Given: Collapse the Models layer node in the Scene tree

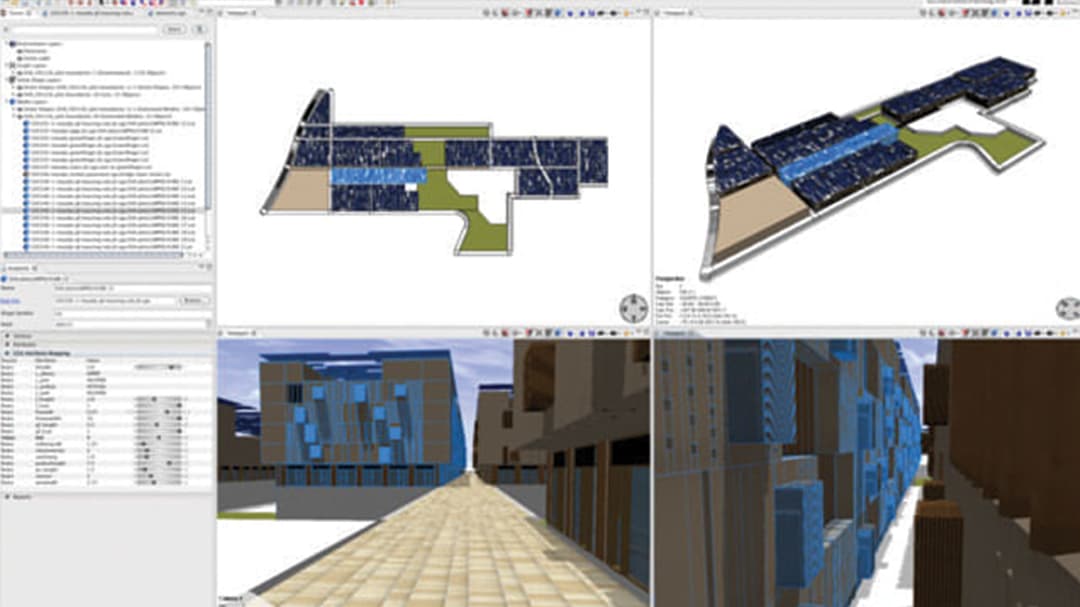Looking at the screenshot, I should click(x=3, y=100).
